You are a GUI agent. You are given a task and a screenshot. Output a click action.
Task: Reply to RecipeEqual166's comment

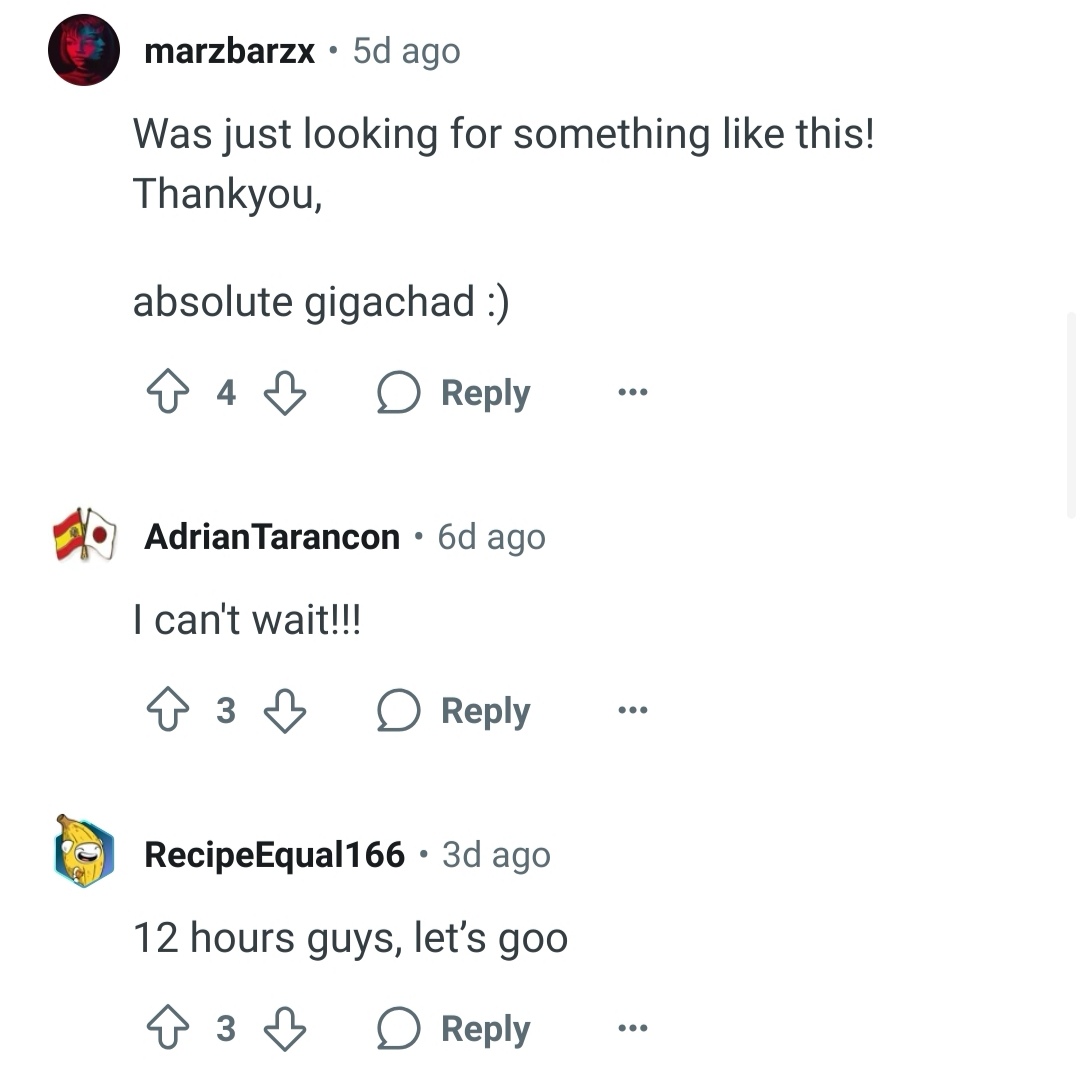(454, 1029)
